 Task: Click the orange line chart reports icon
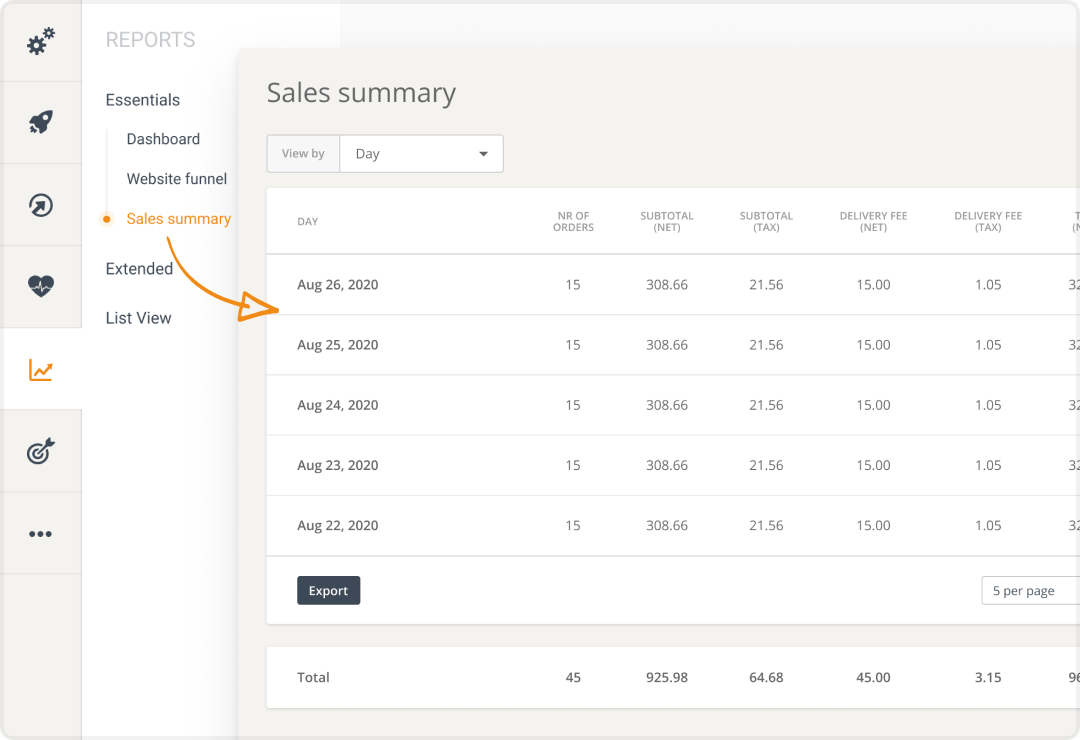[x=41, y=370]
